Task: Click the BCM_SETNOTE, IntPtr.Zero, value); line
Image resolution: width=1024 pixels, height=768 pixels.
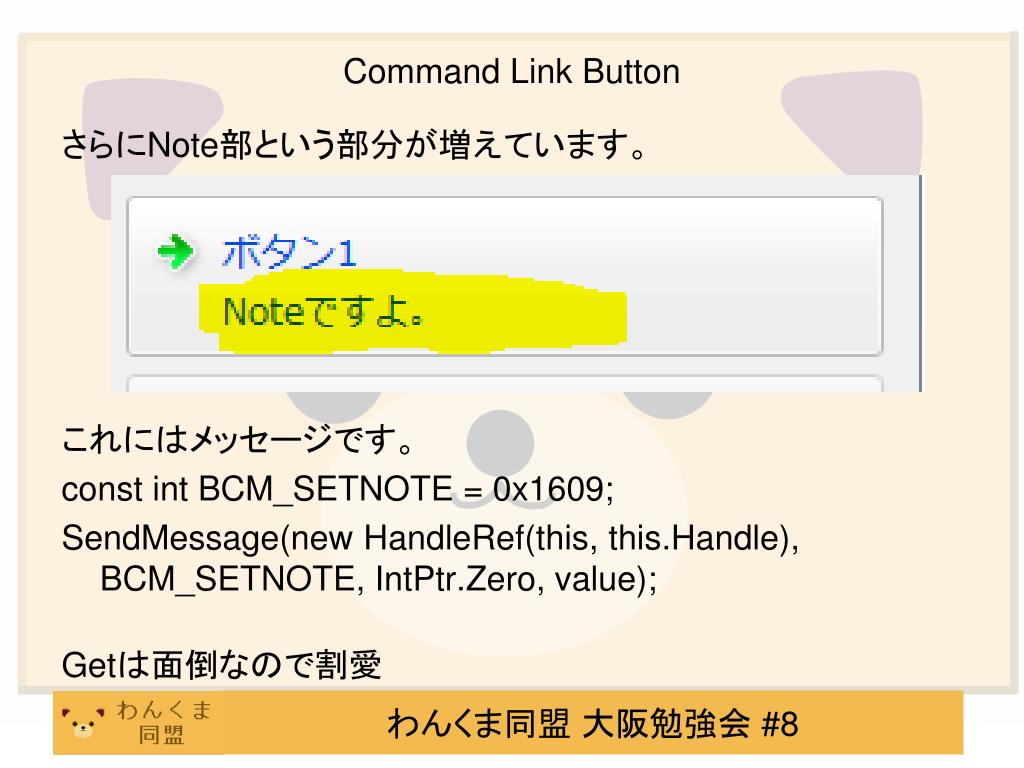Action: point(379,579)
